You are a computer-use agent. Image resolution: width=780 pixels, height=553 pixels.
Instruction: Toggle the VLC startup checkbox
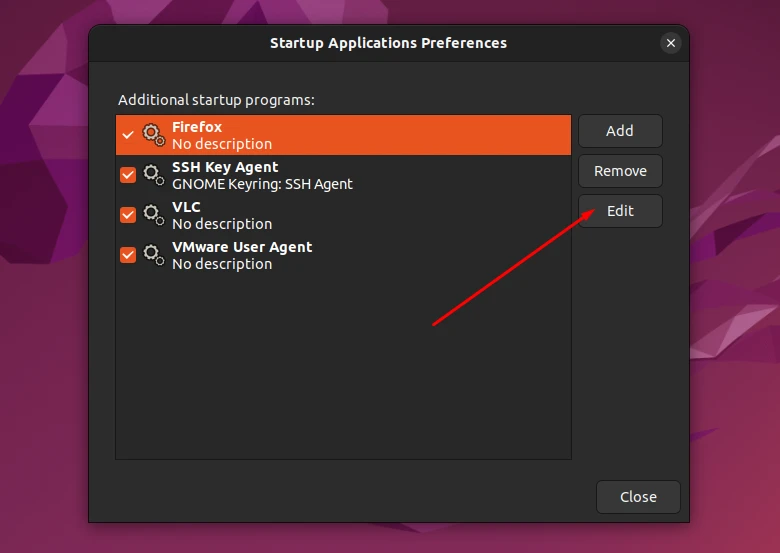click(x=128, y=215)
